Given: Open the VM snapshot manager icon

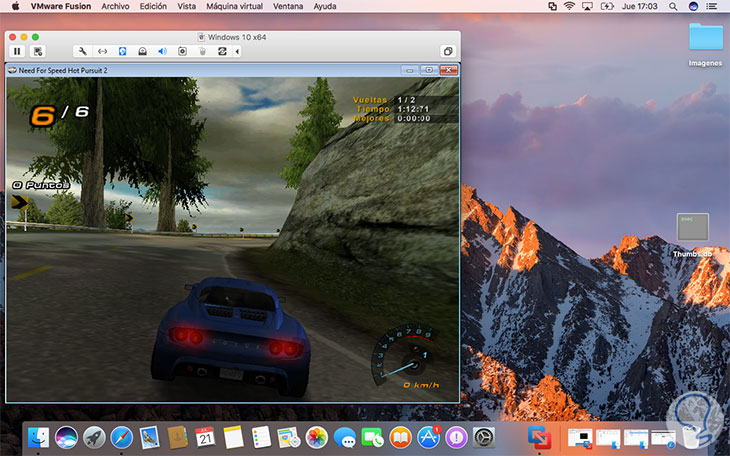Looking at the screenshot, I should tap(38, 51).
